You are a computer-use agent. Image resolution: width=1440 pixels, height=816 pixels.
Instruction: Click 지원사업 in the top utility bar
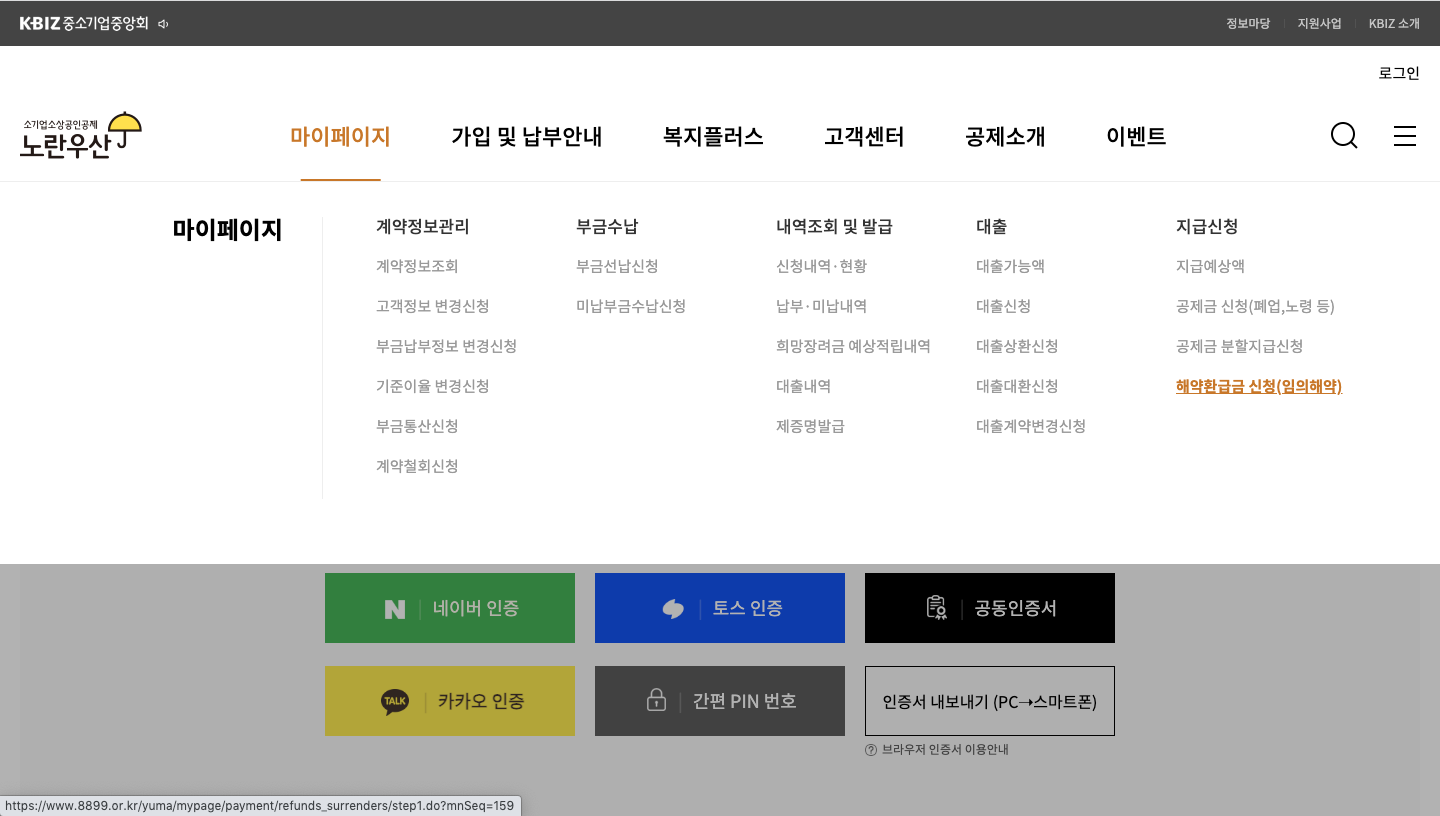click(x=1320, y=22)
